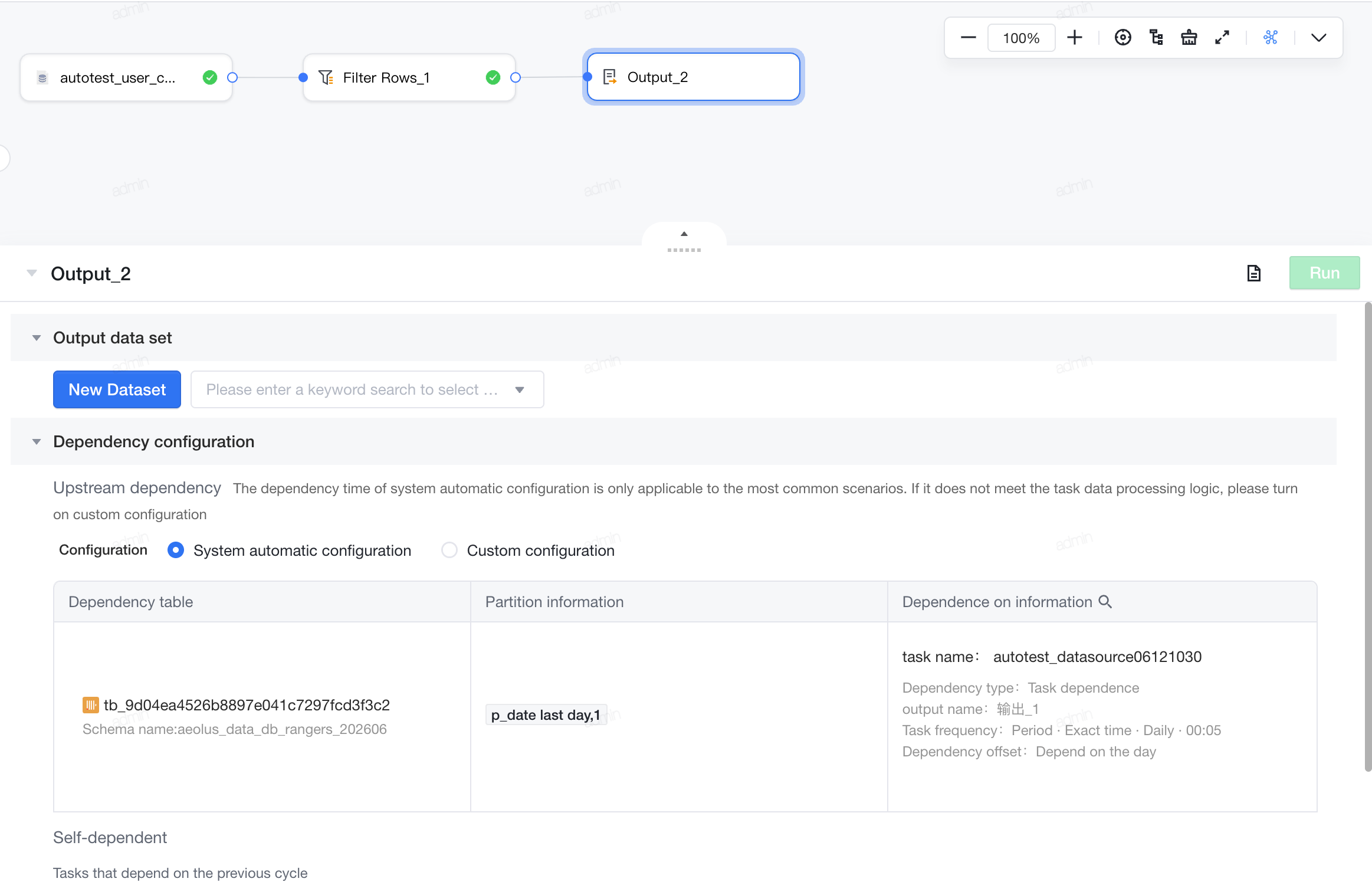The width and height of the screenshot is (1372, 885).
Task: Click the panel resize handle arrow
Action: tap(684, 234)
